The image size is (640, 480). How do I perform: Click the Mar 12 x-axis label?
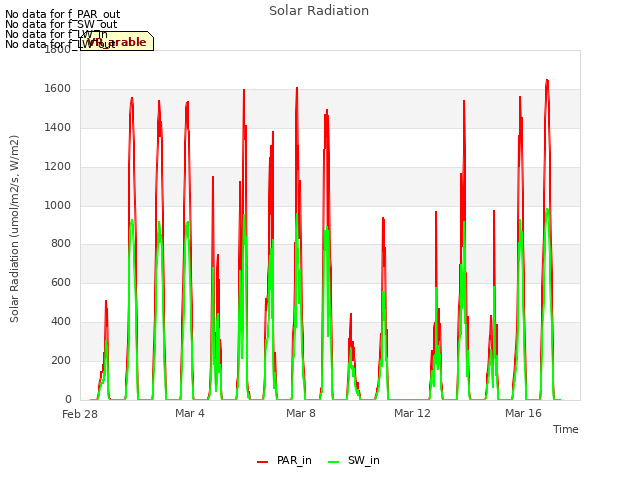tap(412, 413)
